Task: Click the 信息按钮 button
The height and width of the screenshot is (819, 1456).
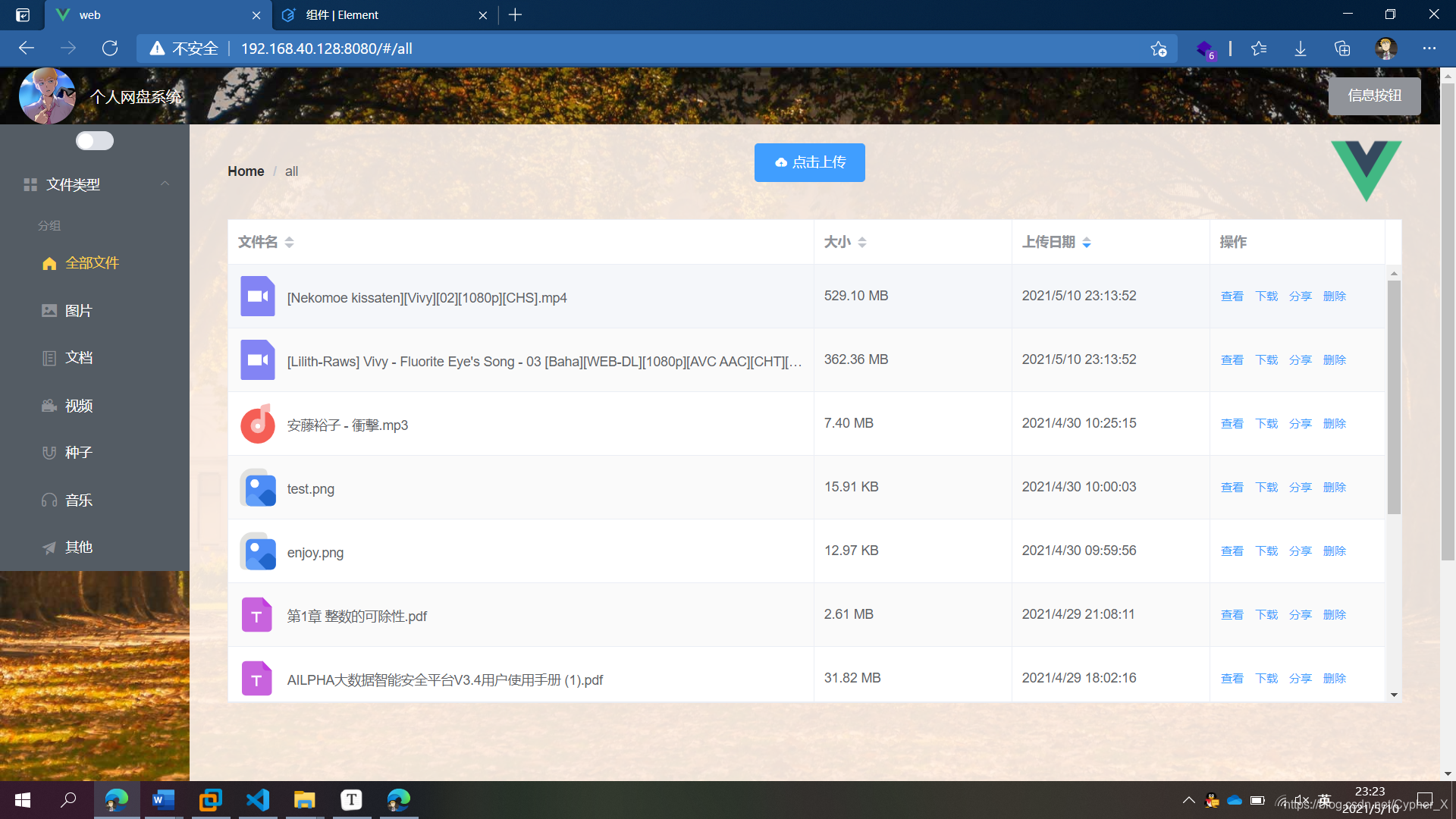Action: click(x=1374, y=96)
